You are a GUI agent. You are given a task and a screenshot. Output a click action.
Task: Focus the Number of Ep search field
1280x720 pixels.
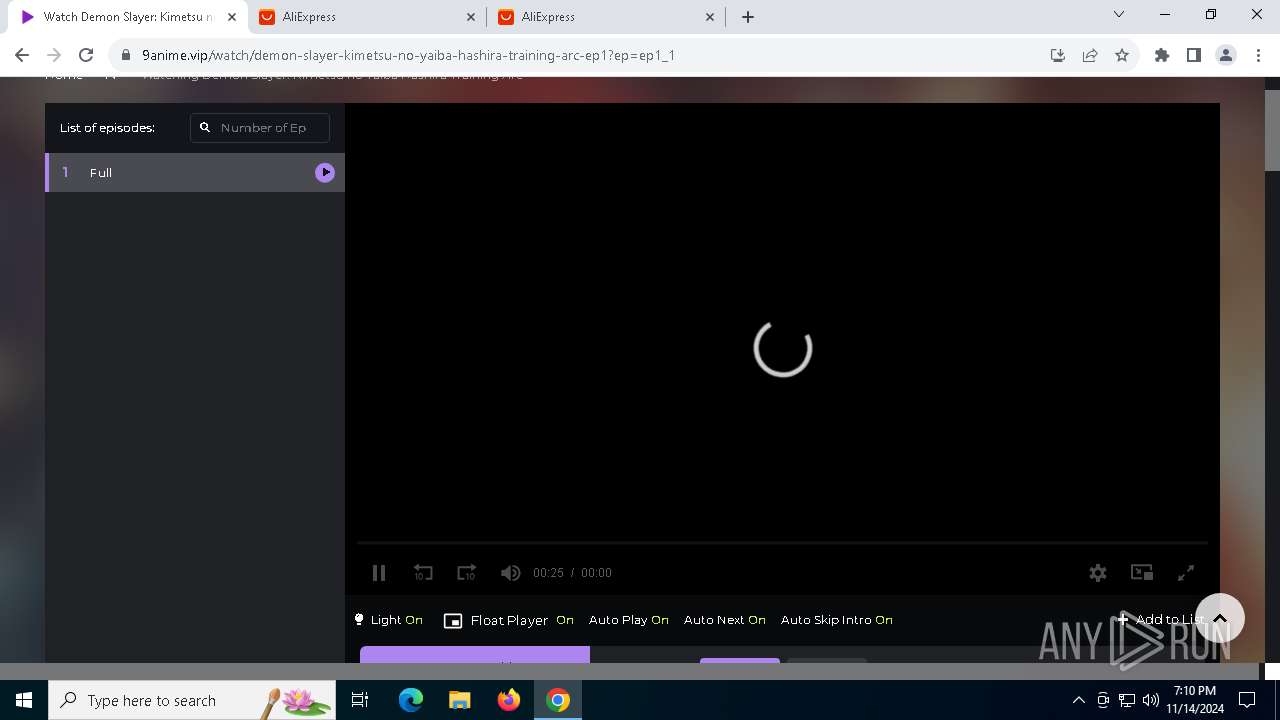click(x=260, y=128)
